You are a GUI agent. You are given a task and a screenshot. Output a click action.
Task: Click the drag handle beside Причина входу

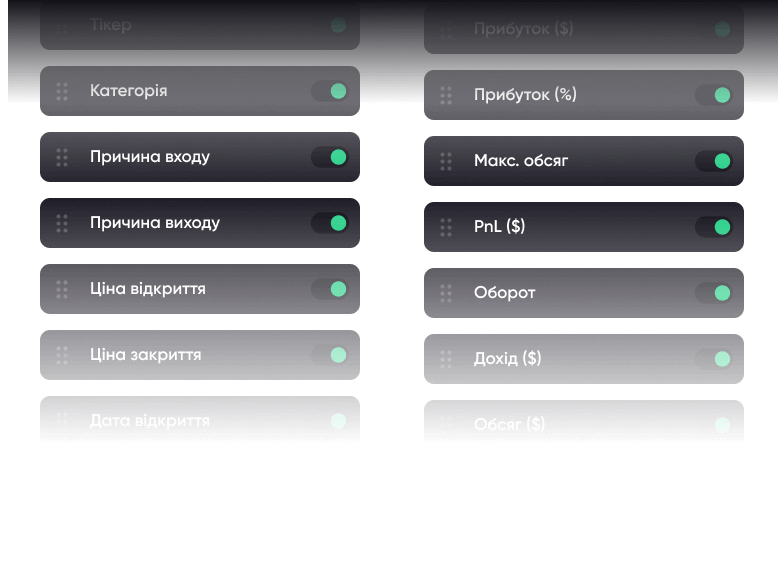(x=62, y=157)
